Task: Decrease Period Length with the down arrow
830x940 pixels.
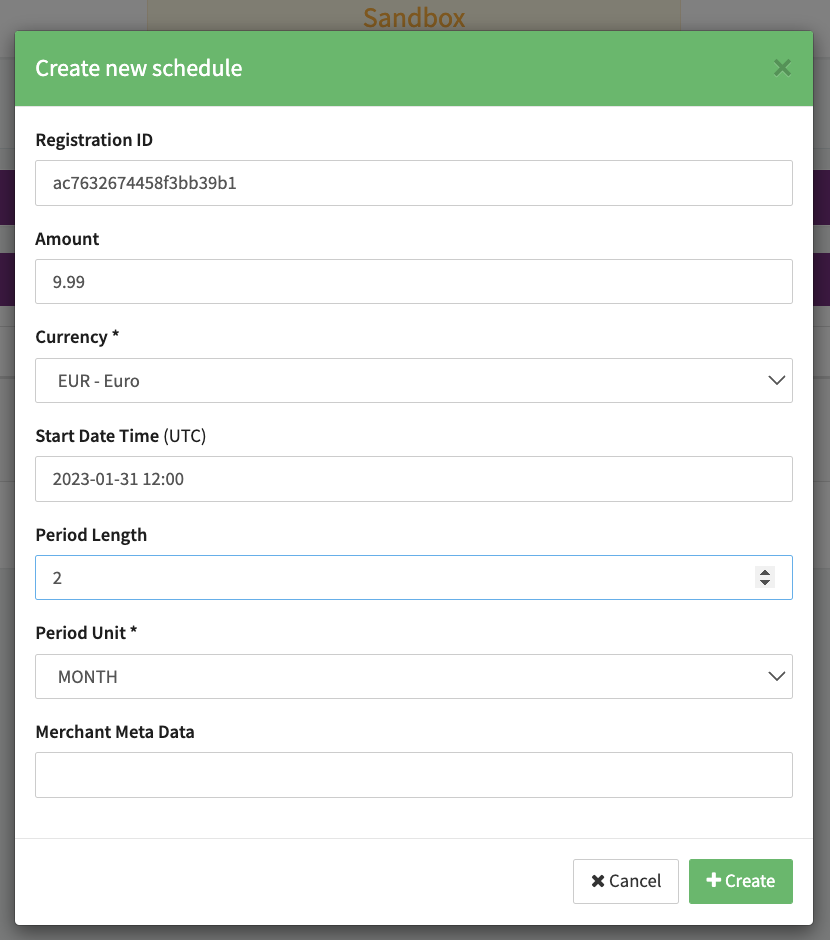Action: tap(765, 582)
